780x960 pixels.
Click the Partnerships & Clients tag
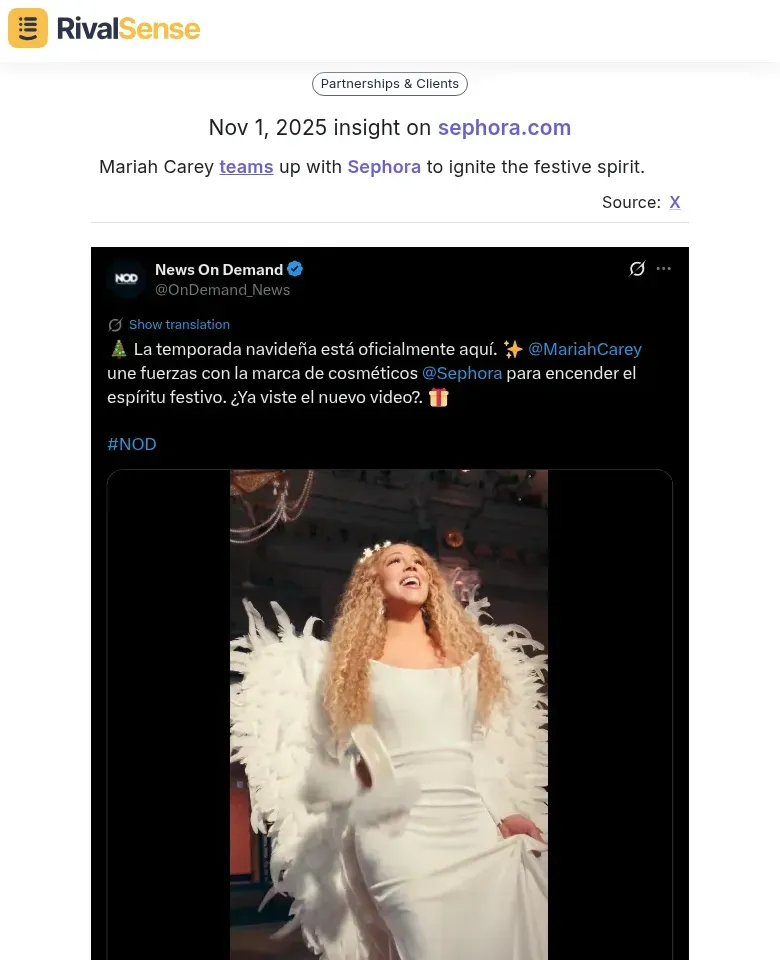coord(389,84)
